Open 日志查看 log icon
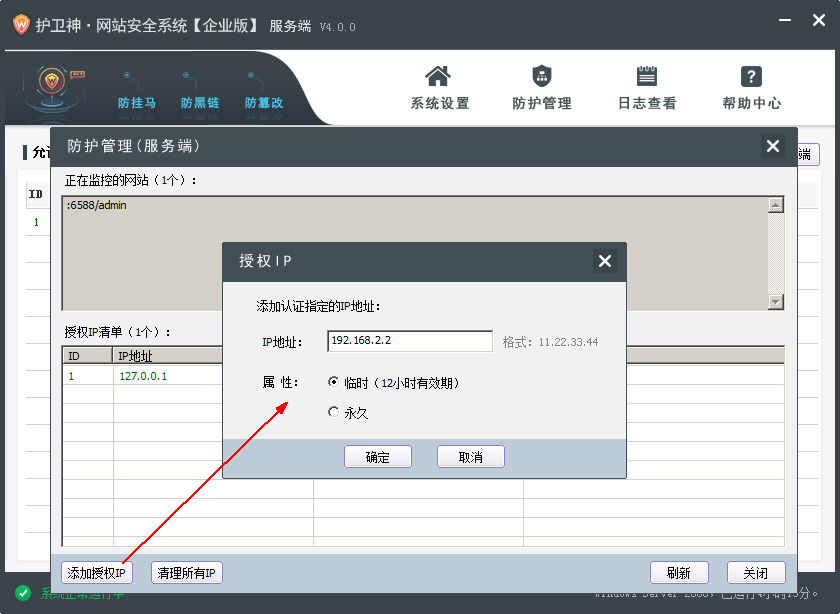Screen dimensions: 840x614 pos(646,78)
